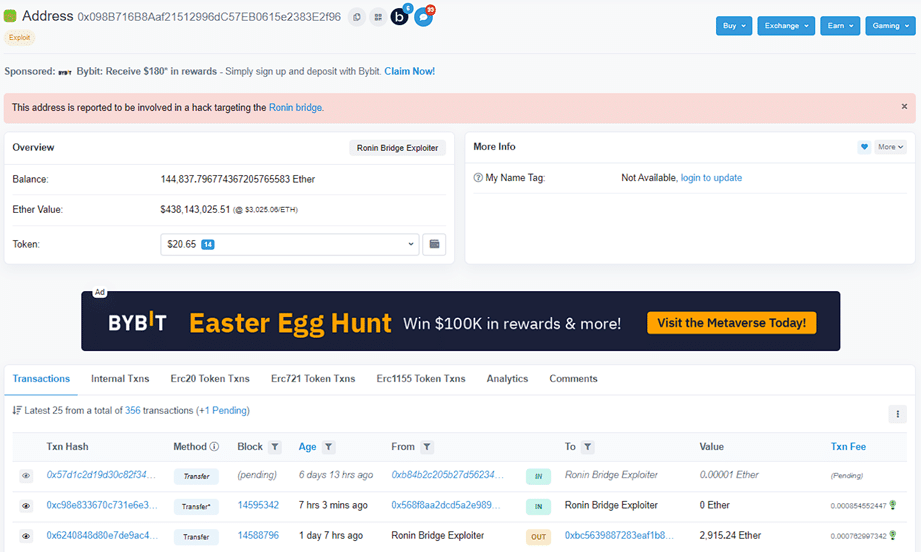Preview transaction 0x6240848d80e via eye icon
Viewport: 921px width, 552px height.
click(x=26, y=536)
